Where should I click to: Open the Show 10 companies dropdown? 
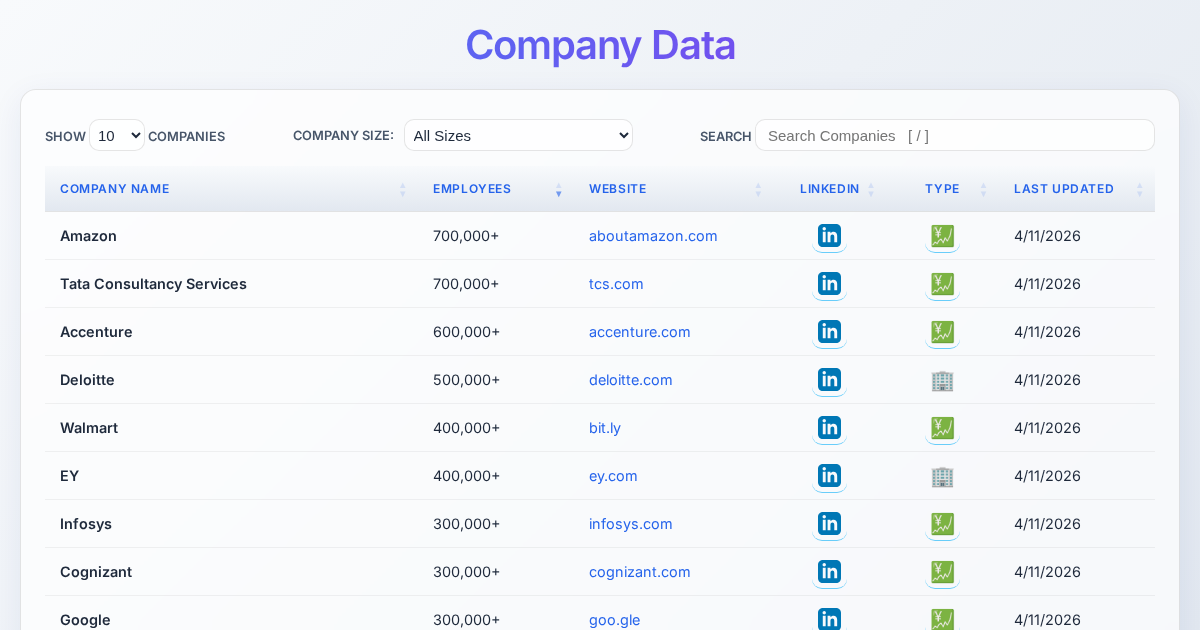pos(117,135)
